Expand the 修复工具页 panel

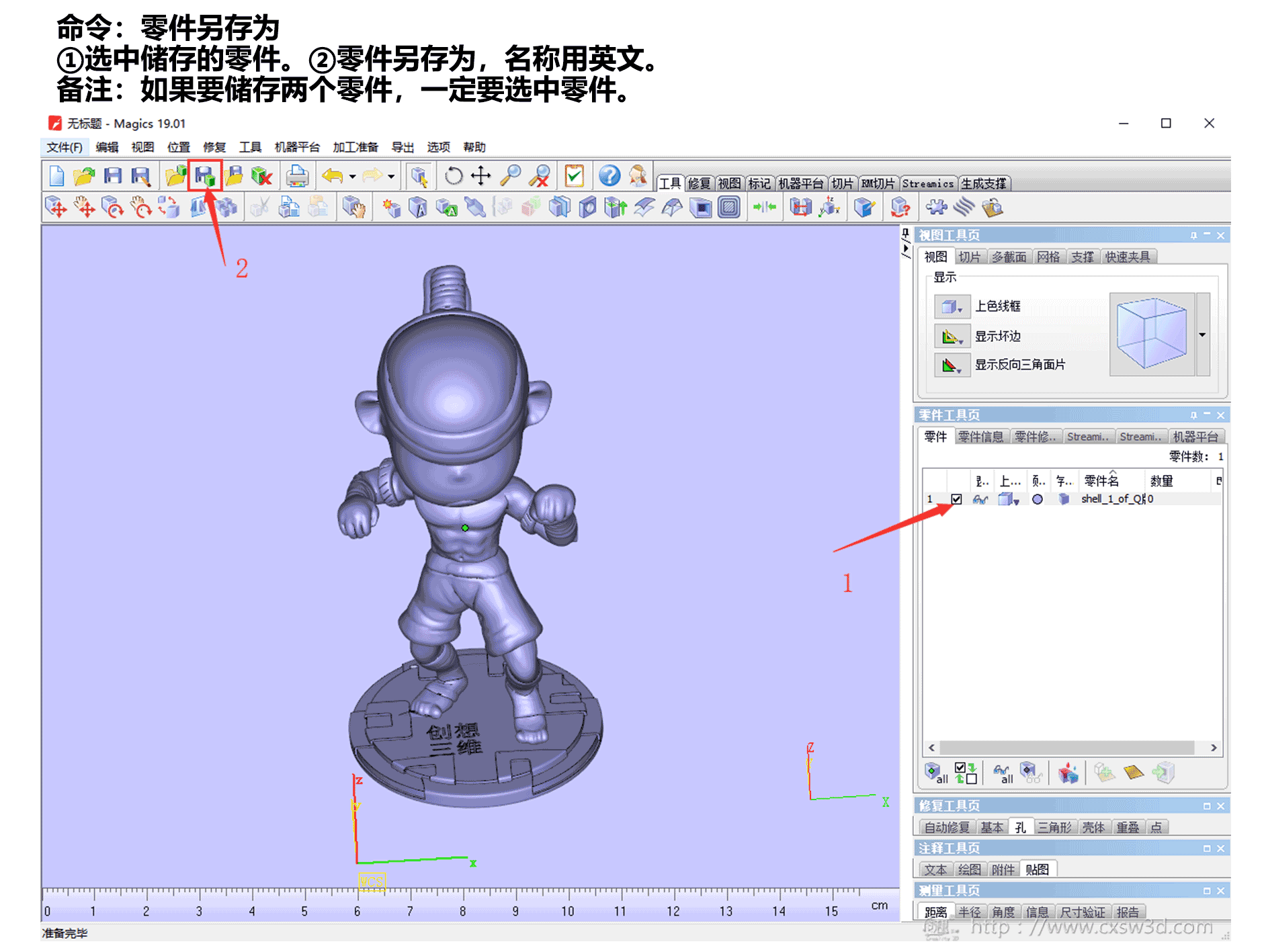(1207, 806)
